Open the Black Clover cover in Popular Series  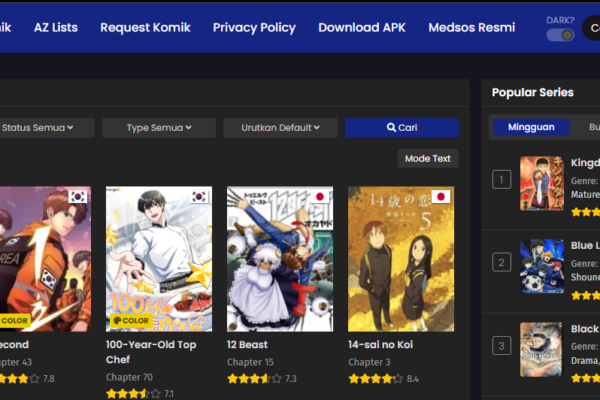pyautogui.click(x=541, y=349)
